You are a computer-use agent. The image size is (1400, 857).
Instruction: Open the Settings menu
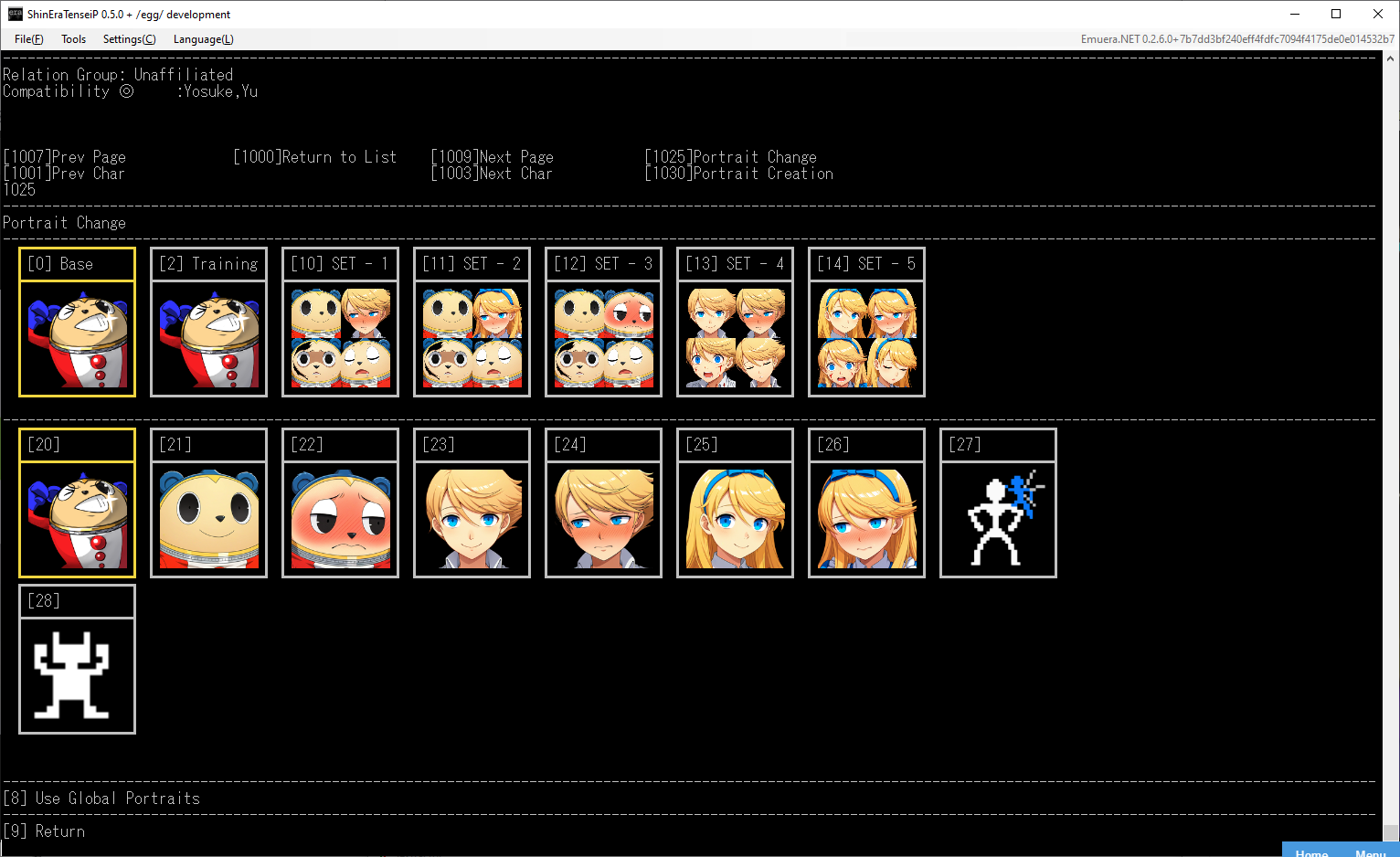pos(129,39)
